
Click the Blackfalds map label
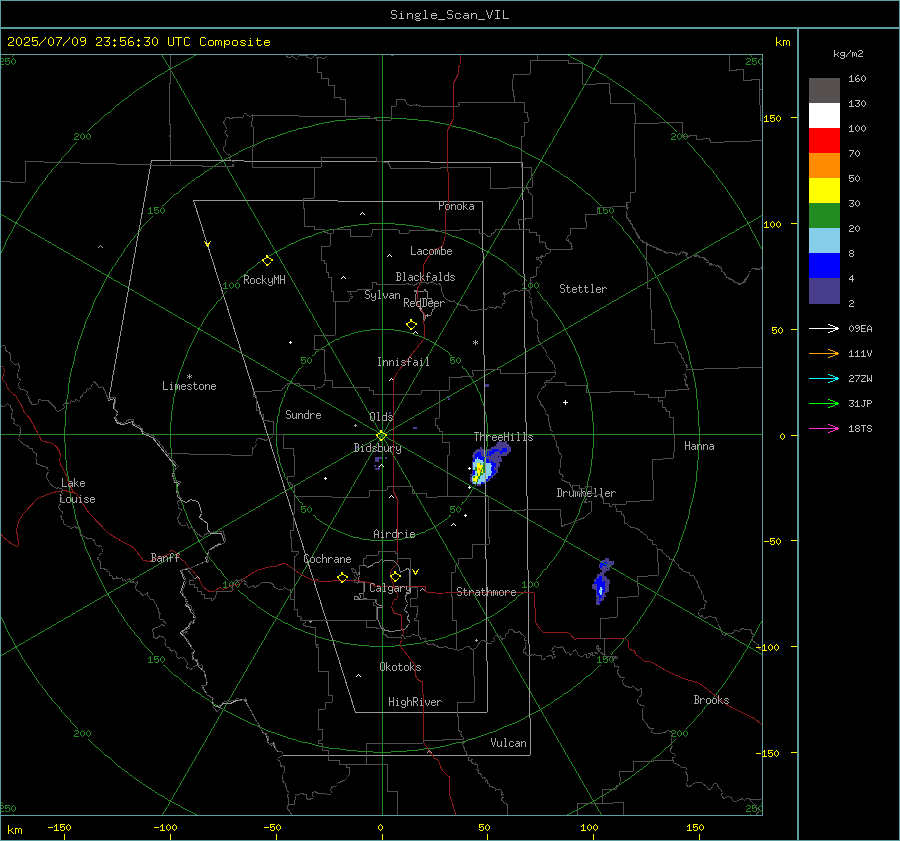click(425, 277)
